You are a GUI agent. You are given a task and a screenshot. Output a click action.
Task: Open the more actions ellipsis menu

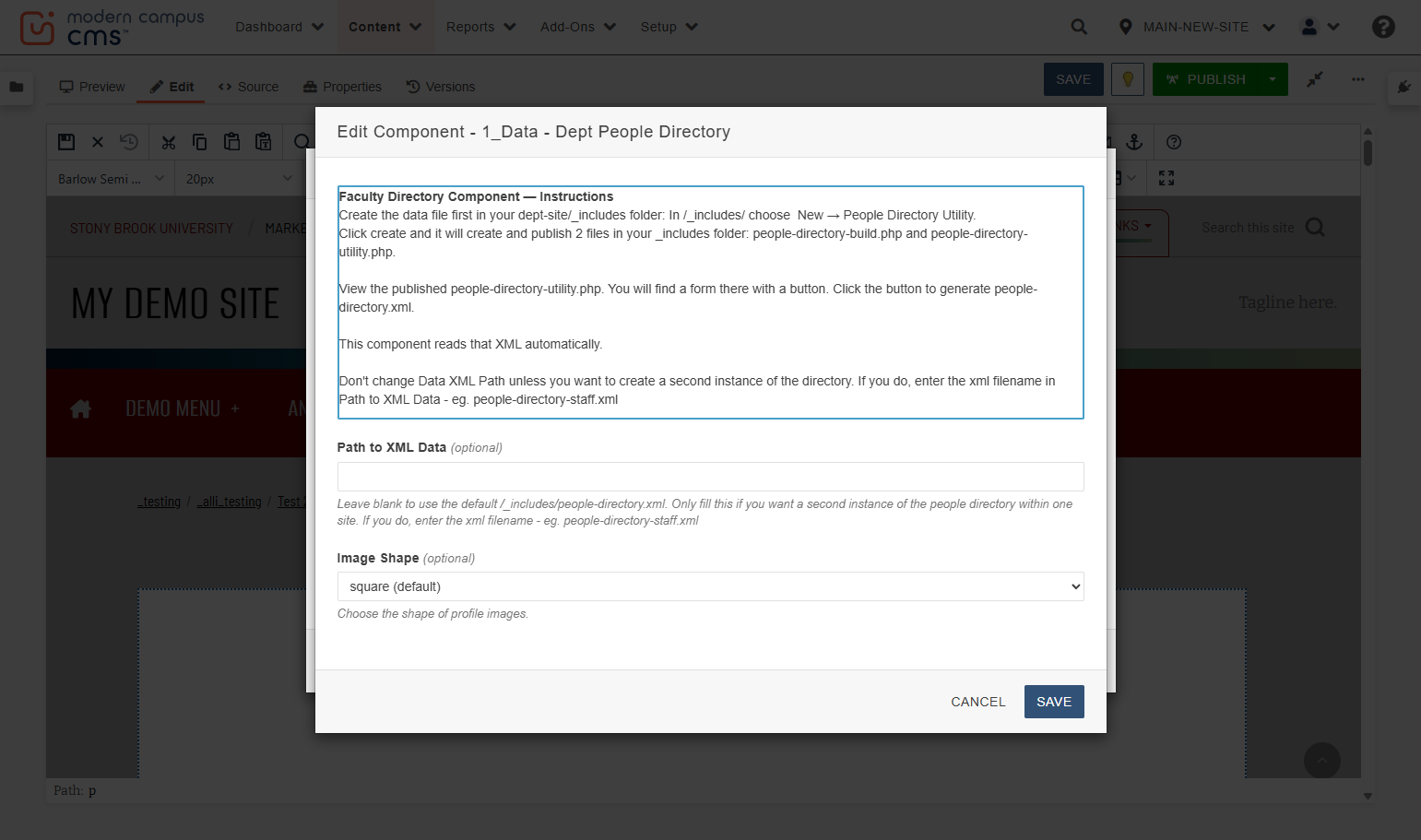[x=1358, y=79]
